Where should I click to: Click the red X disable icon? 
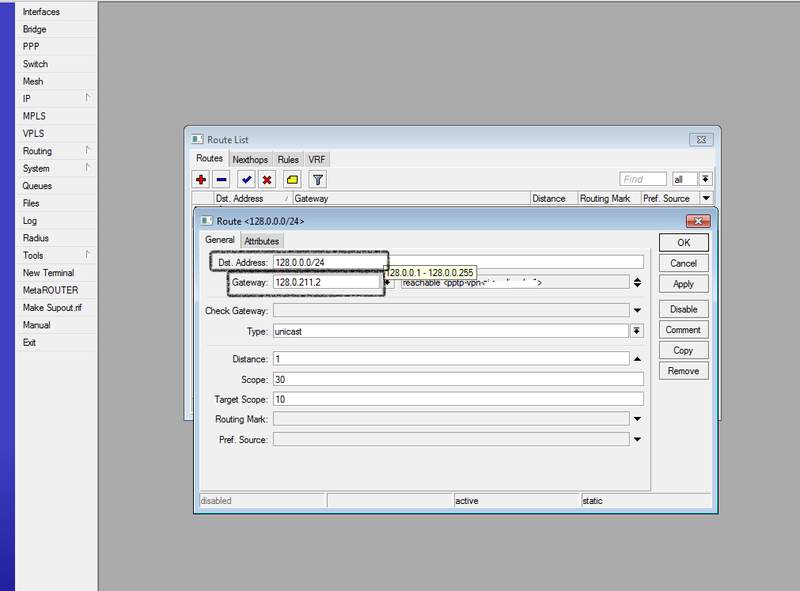click(x=267, y=180)
